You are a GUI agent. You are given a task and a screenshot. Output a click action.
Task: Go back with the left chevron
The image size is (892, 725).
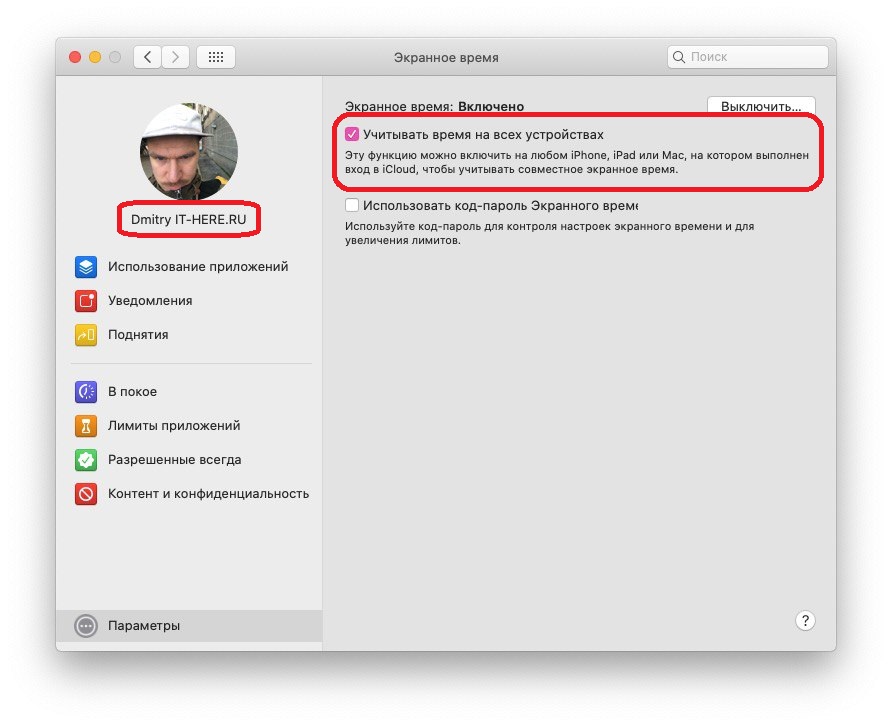pyautogui.click(x=148, y=57)
